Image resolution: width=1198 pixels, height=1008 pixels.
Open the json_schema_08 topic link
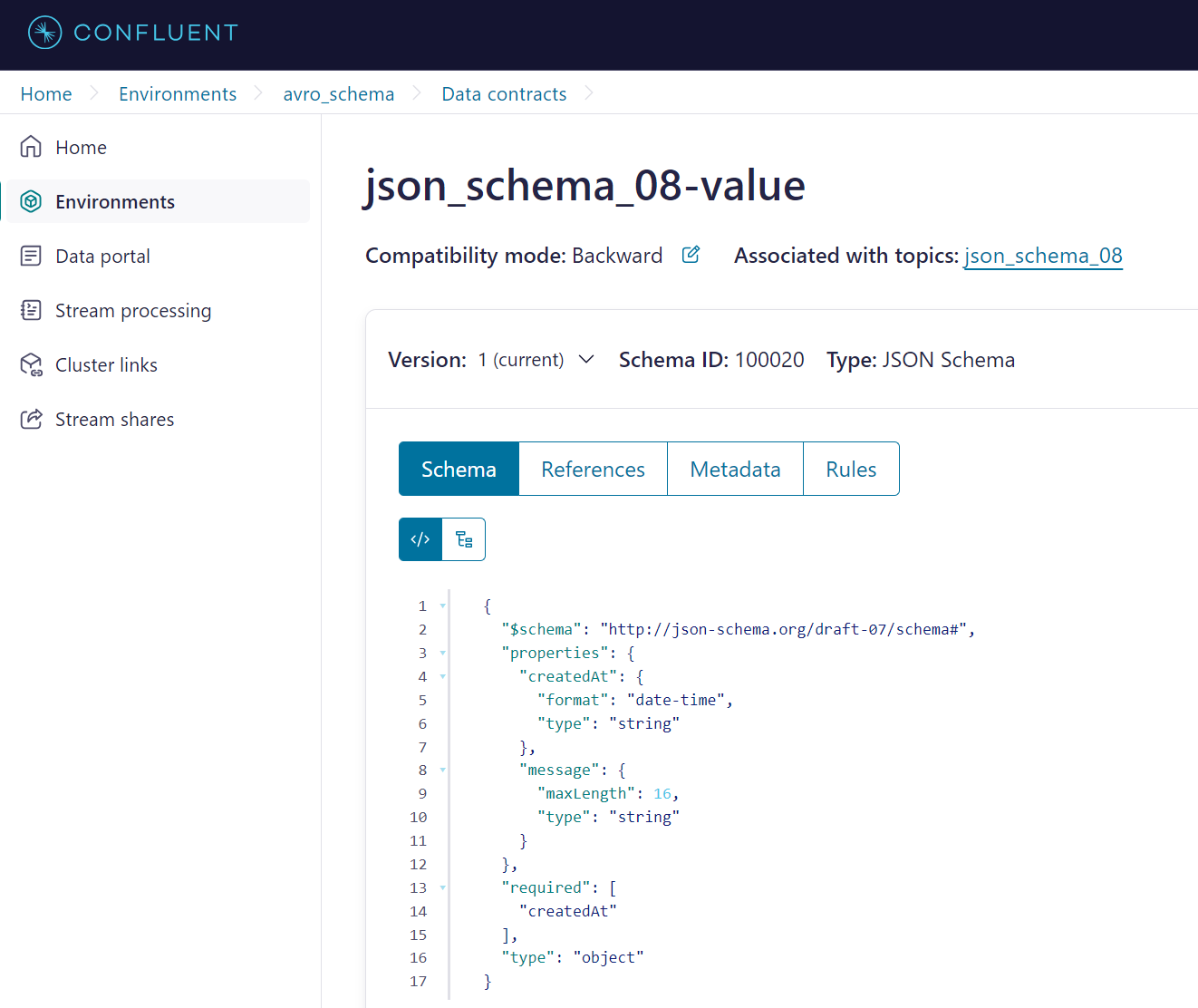(x=1043, y=256)
